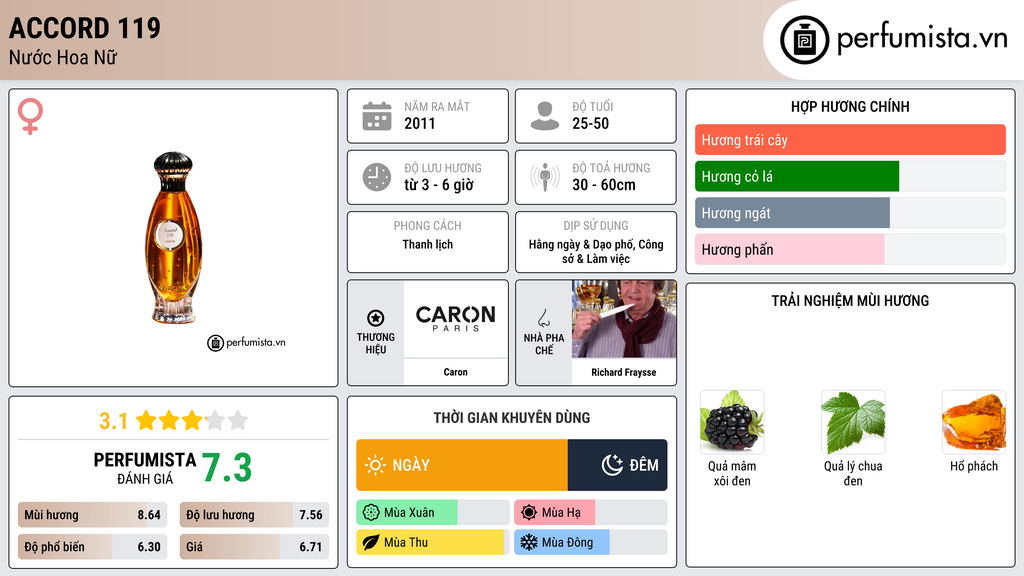Image resolution: width=1024 pixels, height=576 pixels.
Task: Click the pink female gender symbol
Action: [x=30, y=116]
